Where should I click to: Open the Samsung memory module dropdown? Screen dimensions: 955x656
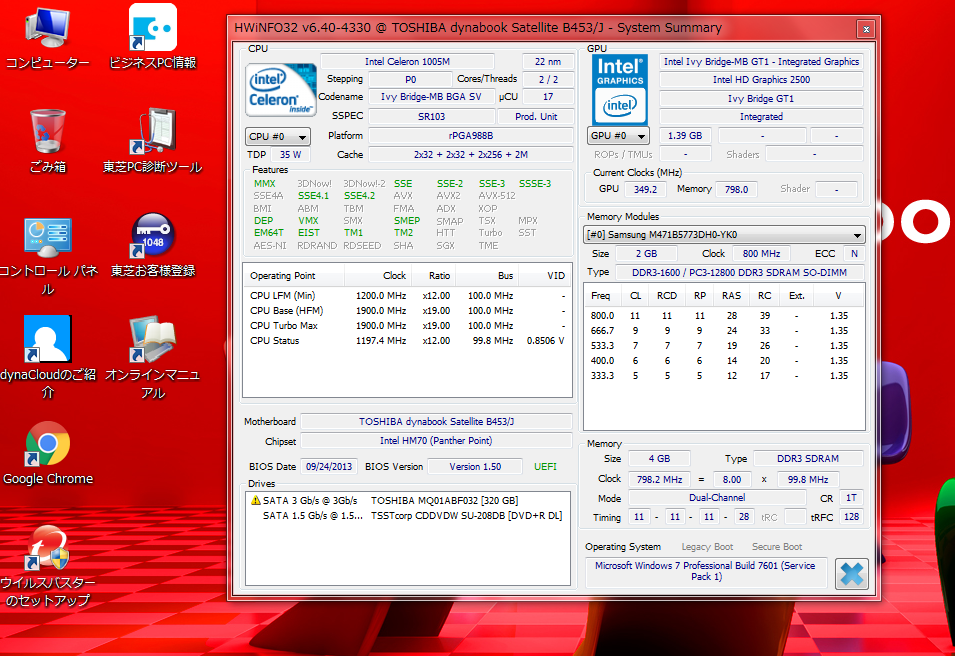(x=724, y=235)
